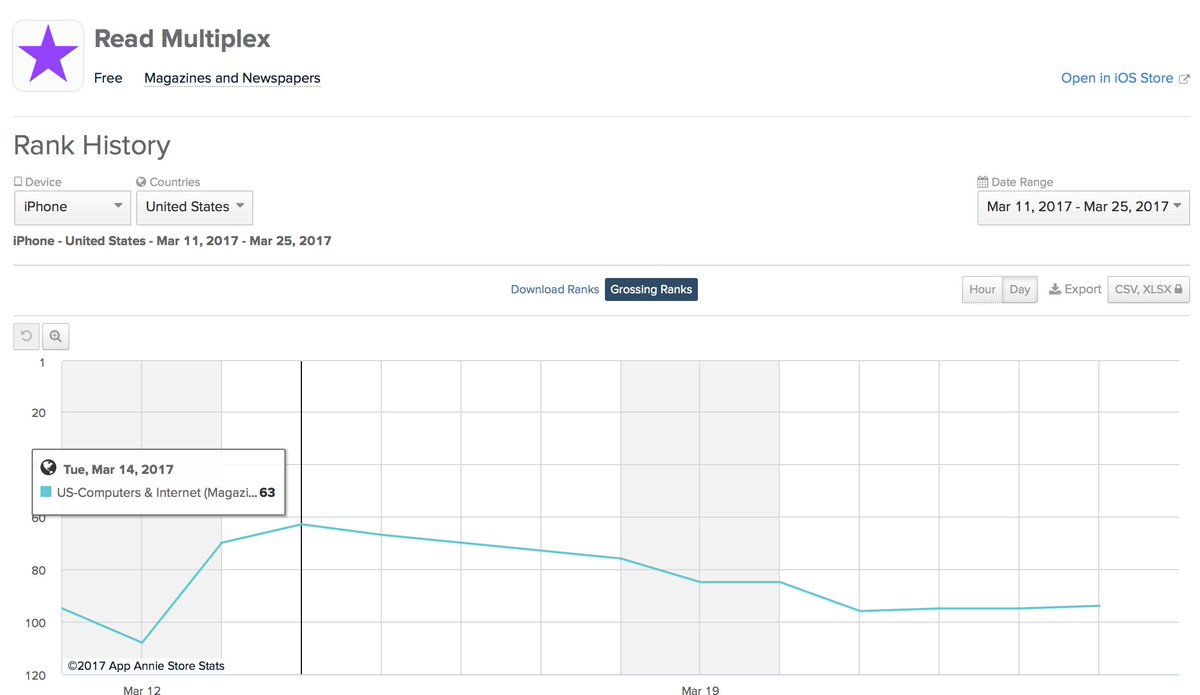Image resolution: width=1200 pixels, height=695 pixels.
Task: Select the Grossing Ranks tab
Action: (x=651, y=289)
